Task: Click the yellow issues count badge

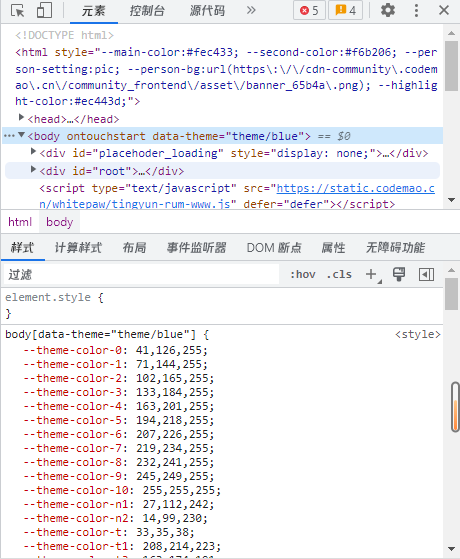Action: tap(345, 10)
